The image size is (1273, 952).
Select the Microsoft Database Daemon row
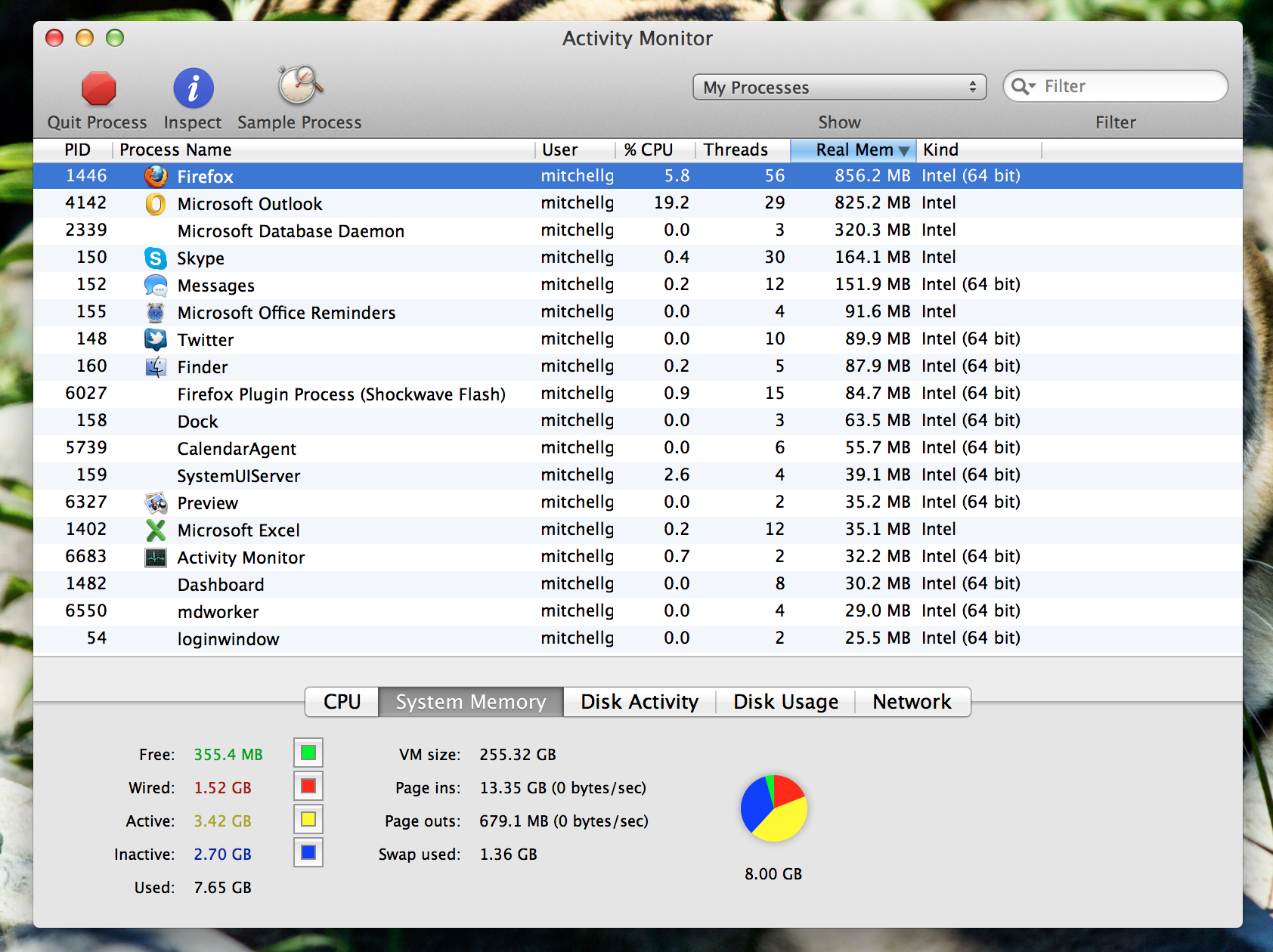(638, 230)
